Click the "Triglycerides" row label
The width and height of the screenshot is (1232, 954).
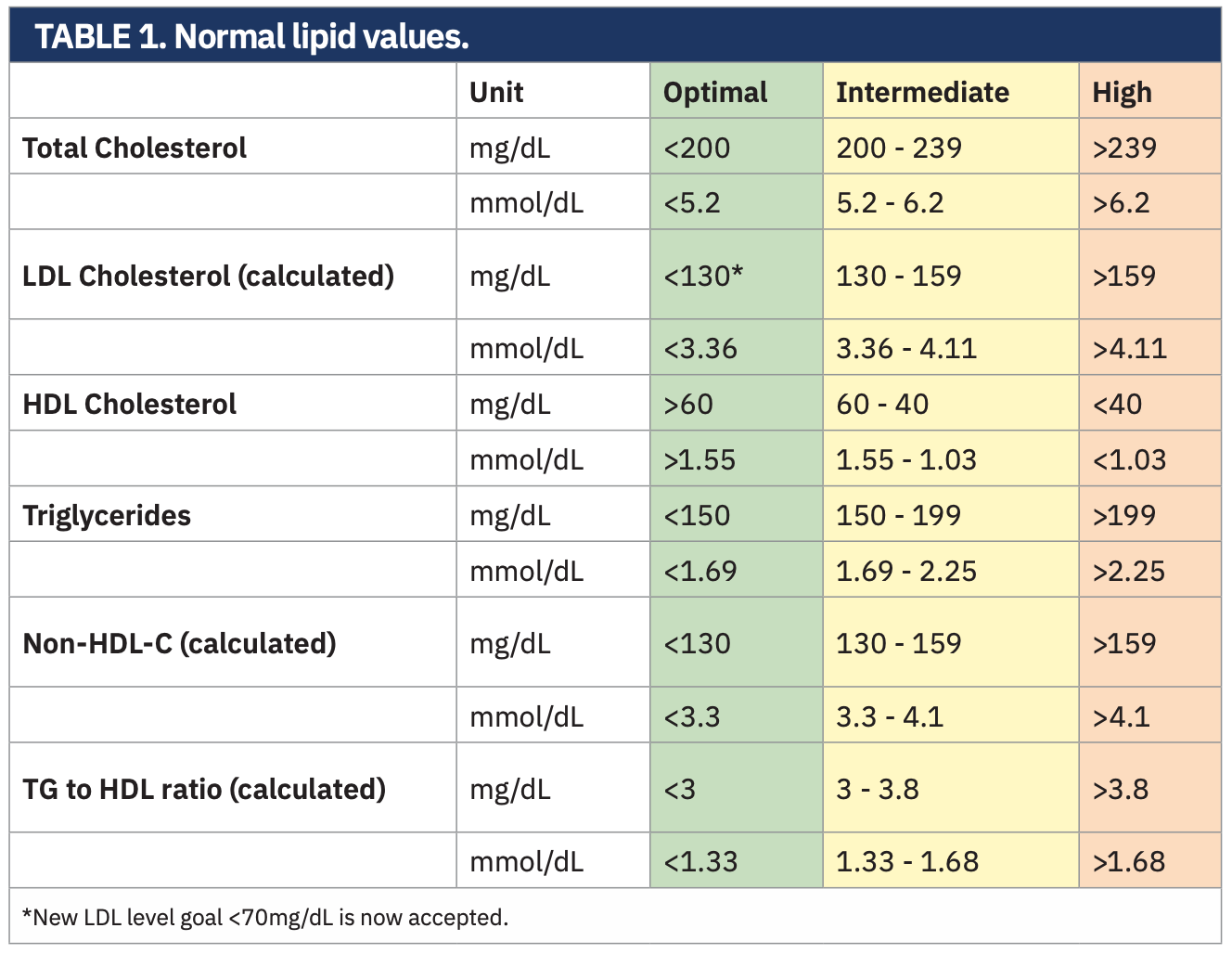point(107,515)
